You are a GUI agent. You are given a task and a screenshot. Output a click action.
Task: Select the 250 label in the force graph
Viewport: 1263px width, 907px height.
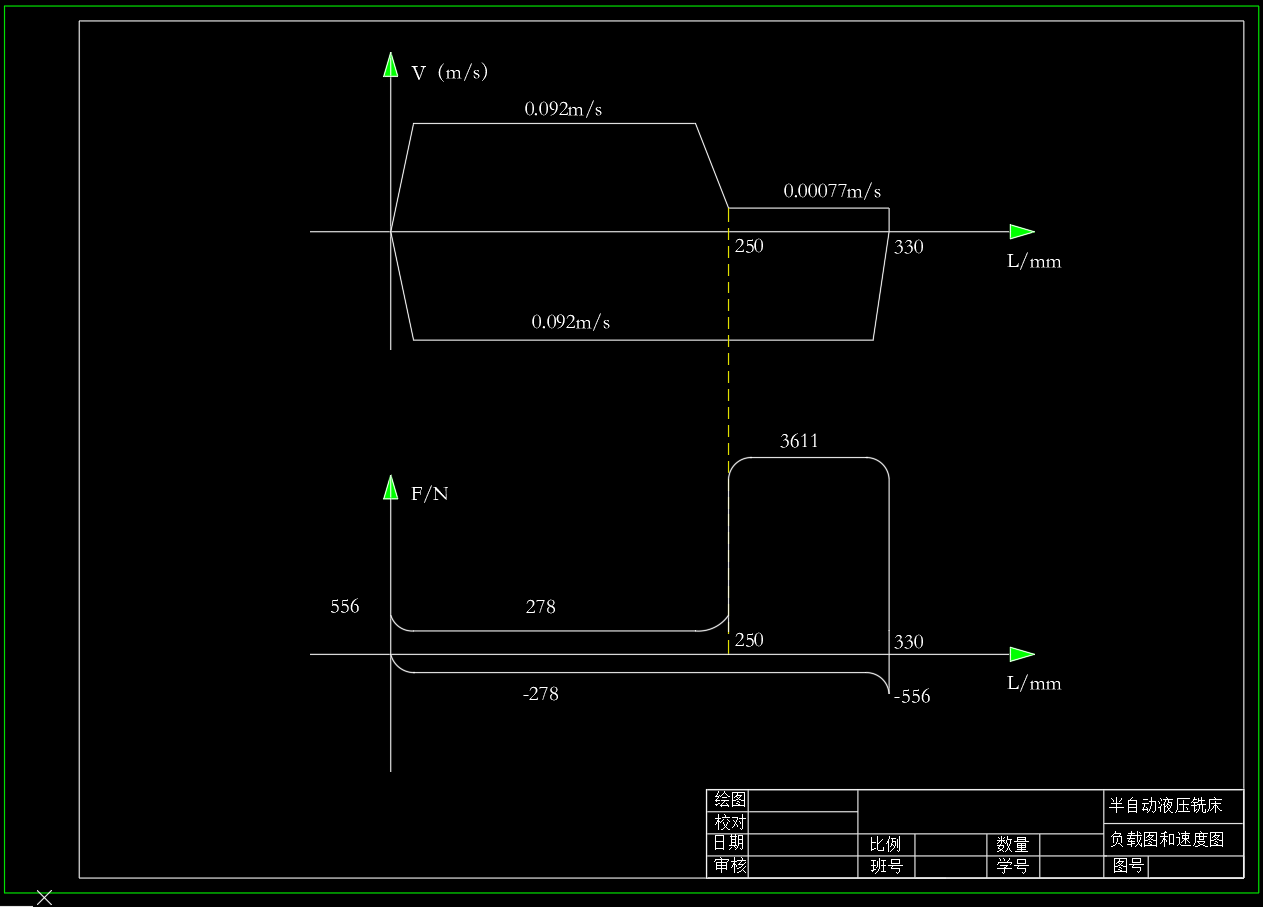(x=749, y=640)
